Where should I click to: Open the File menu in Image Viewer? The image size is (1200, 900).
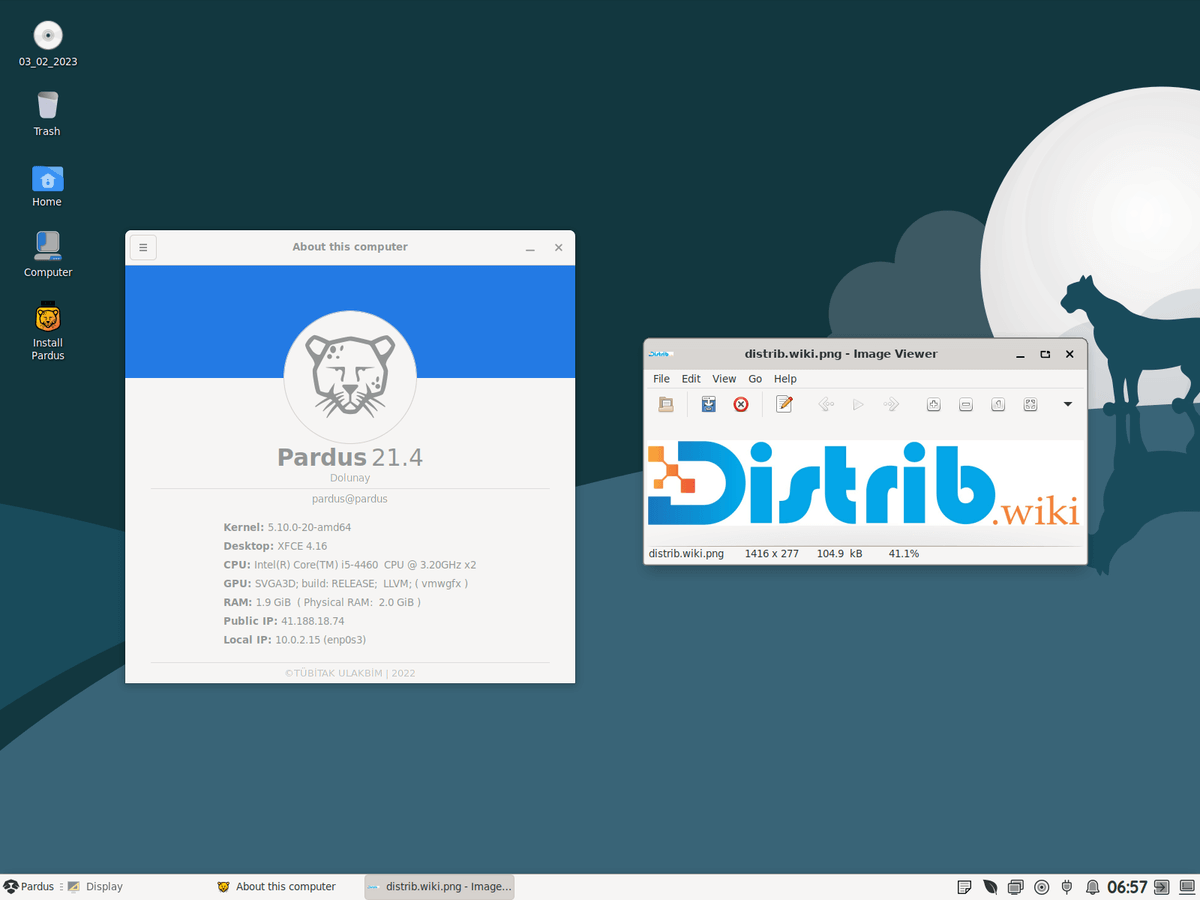[x=661, y=379]
